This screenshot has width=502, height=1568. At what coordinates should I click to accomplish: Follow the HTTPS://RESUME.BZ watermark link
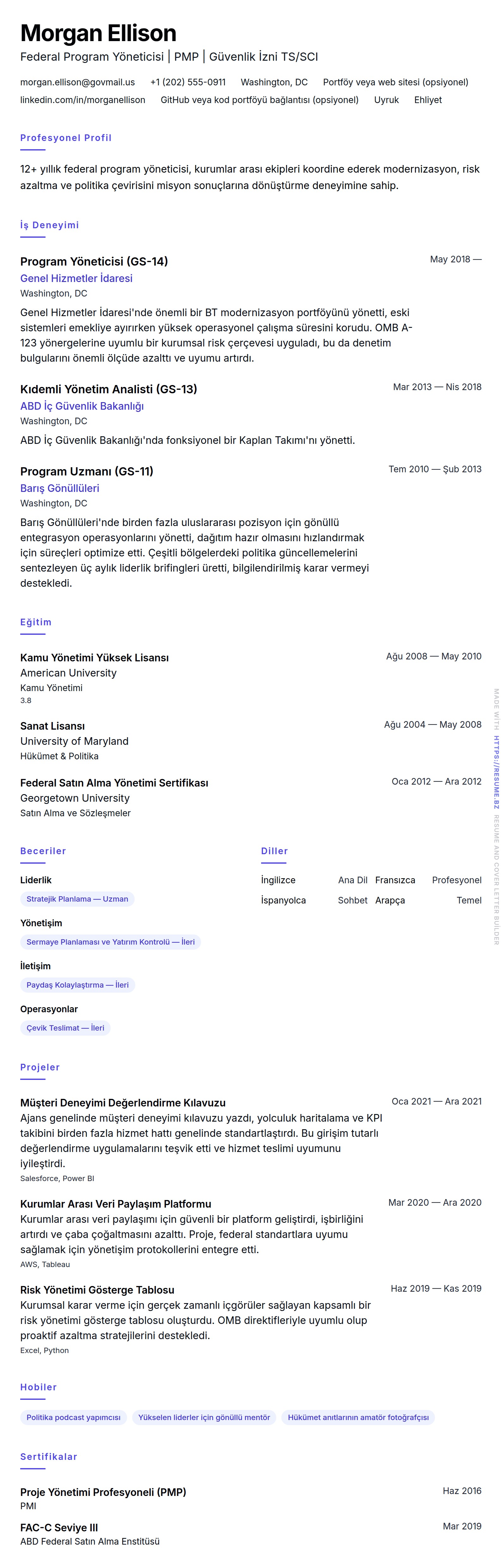point(497,772)
